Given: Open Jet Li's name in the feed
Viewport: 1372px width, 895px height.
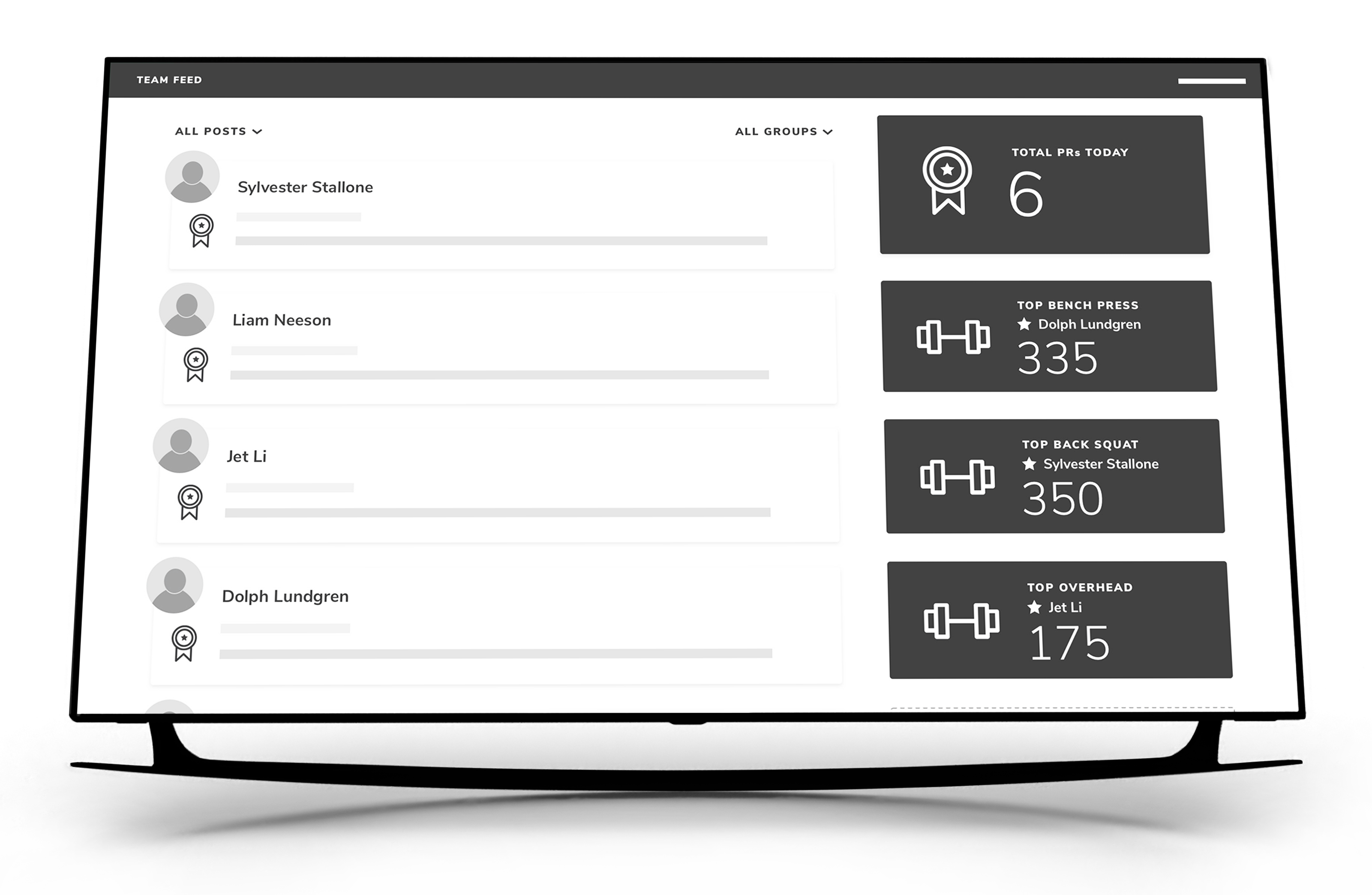Looking at the screenshot, I should [x=246, y=456].
